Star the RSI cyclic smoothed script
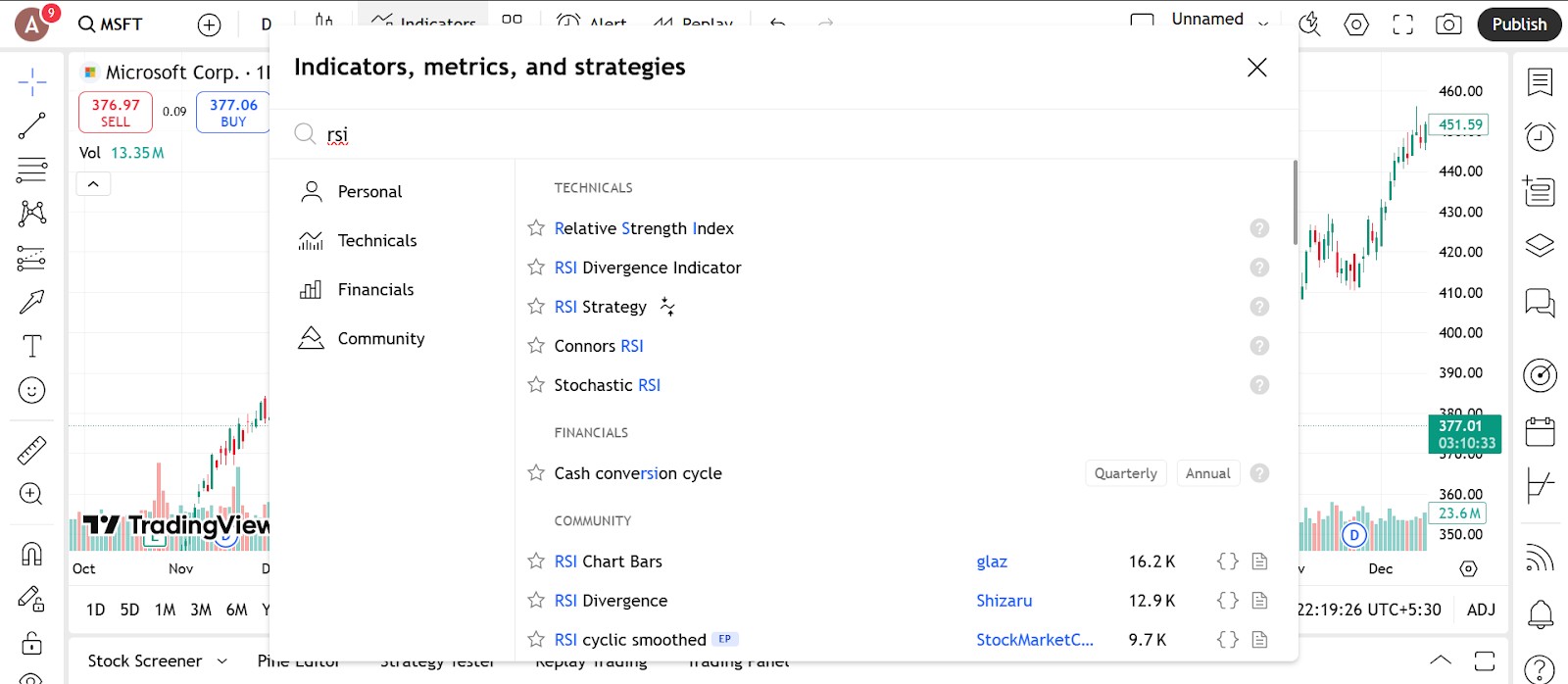The height and width of the screenshot is (684, 1568). click(x=536, y=640)
